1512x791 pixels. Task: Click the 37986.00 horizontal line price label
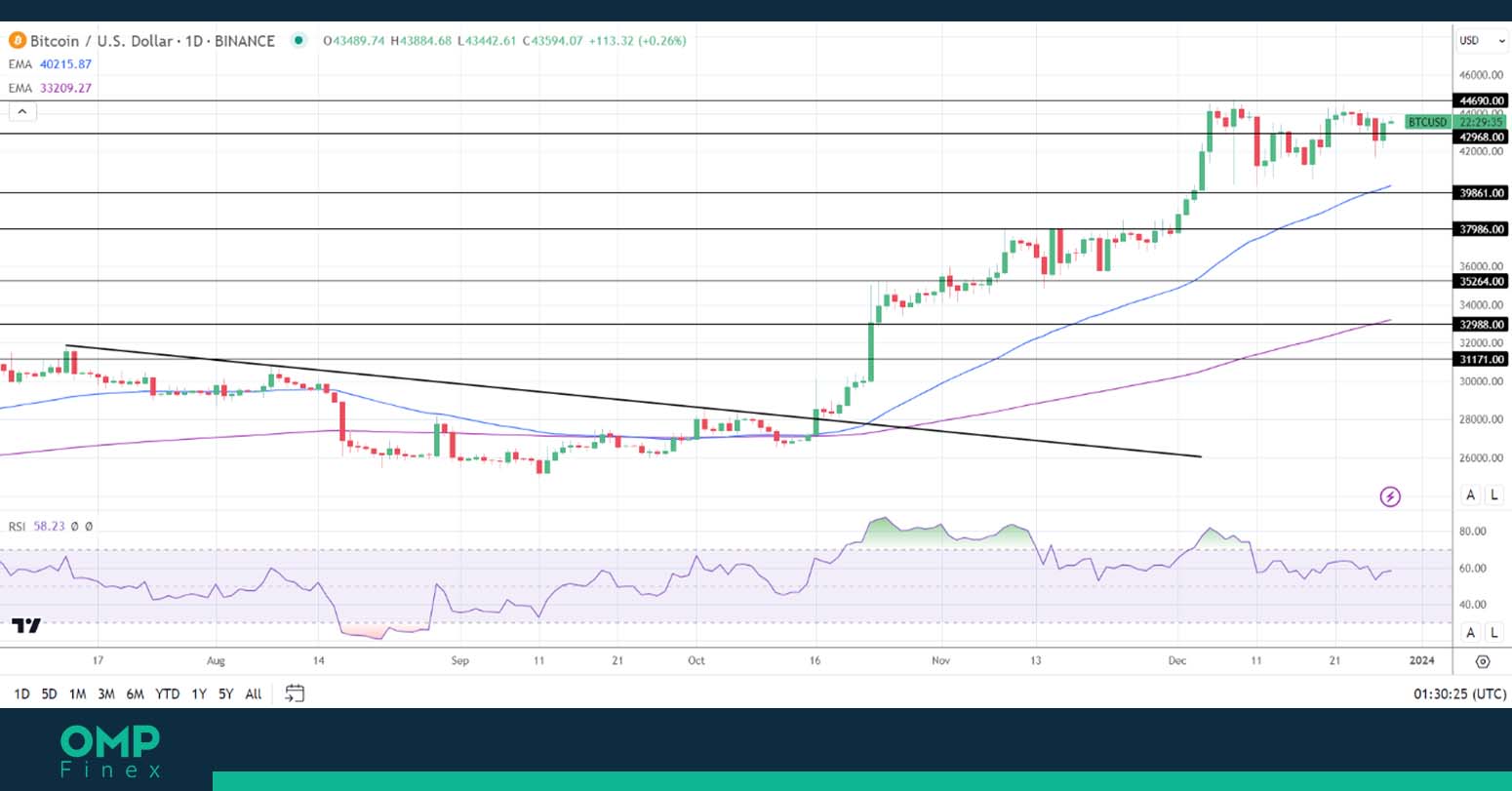click(x=1481, y=229)
